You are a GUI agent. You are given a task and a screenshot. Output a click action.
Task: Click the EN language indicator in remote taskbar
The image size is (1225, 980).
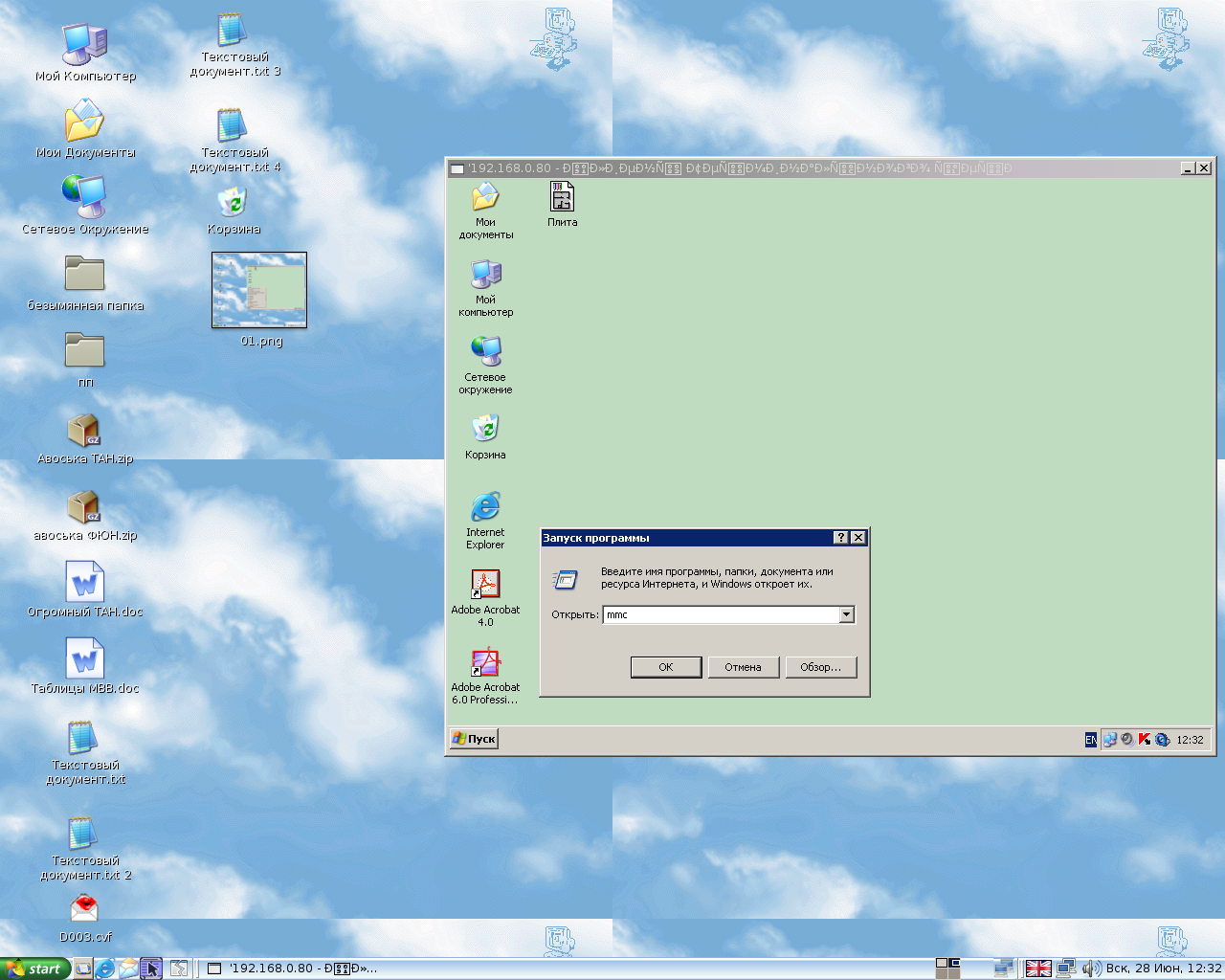point(1090,740)
